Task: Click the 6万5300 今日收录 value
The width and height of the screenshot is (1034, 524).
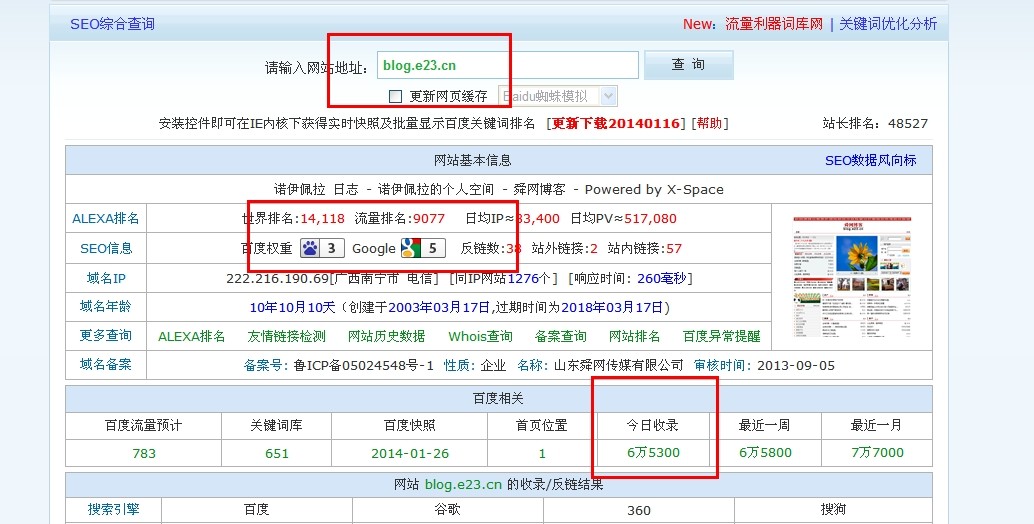Action: coord(653,453)
